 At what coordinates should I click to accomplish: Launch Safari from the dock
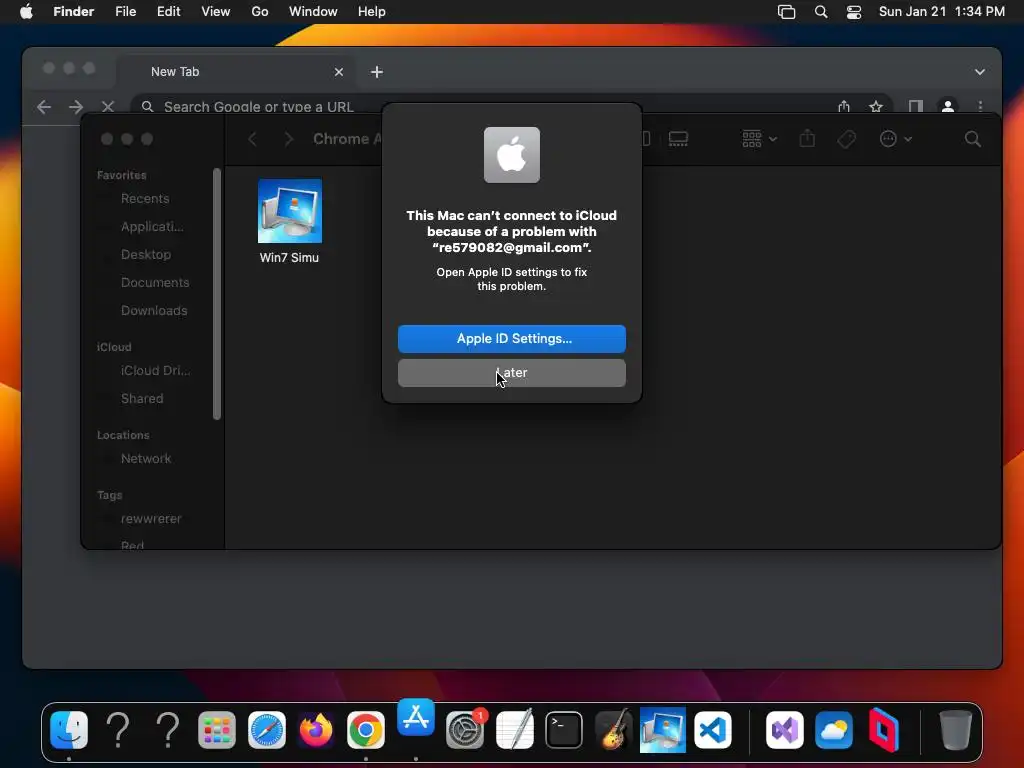pyautogui.click(x=266, y=729)
